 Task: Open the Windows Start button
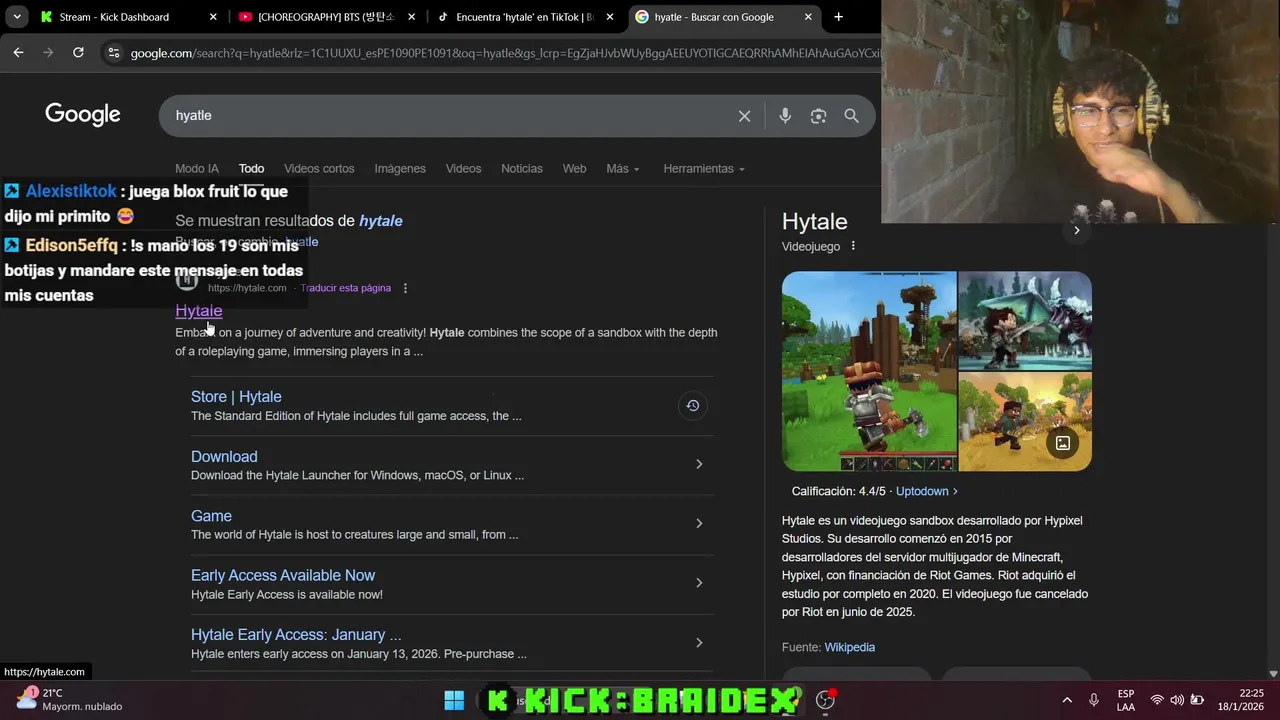click(454, 700)
